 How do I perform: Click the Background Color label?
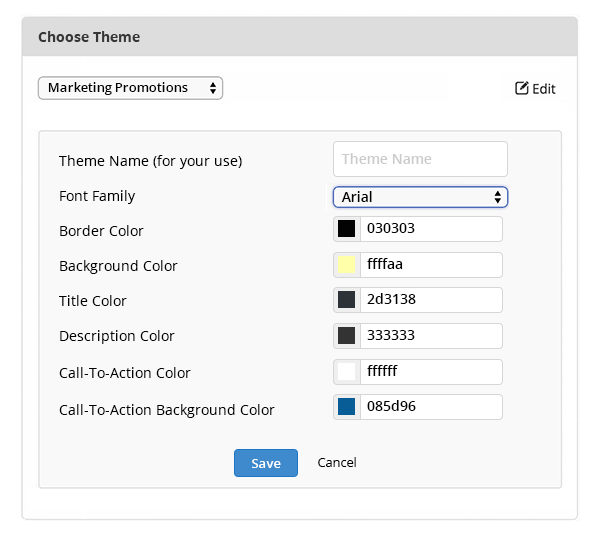coord(118,266)
